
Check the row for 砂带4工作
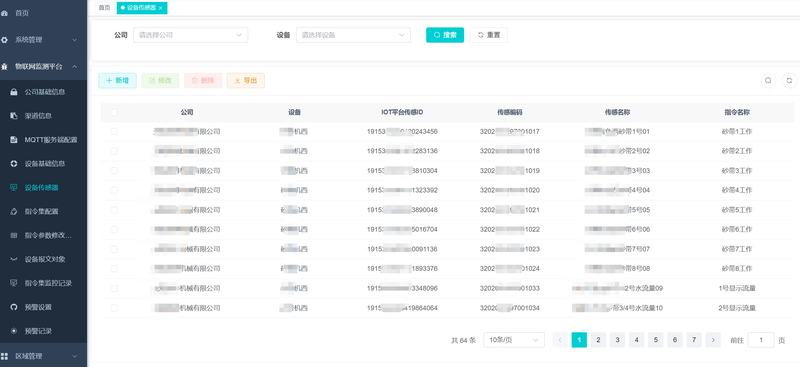tap(114, 190)
